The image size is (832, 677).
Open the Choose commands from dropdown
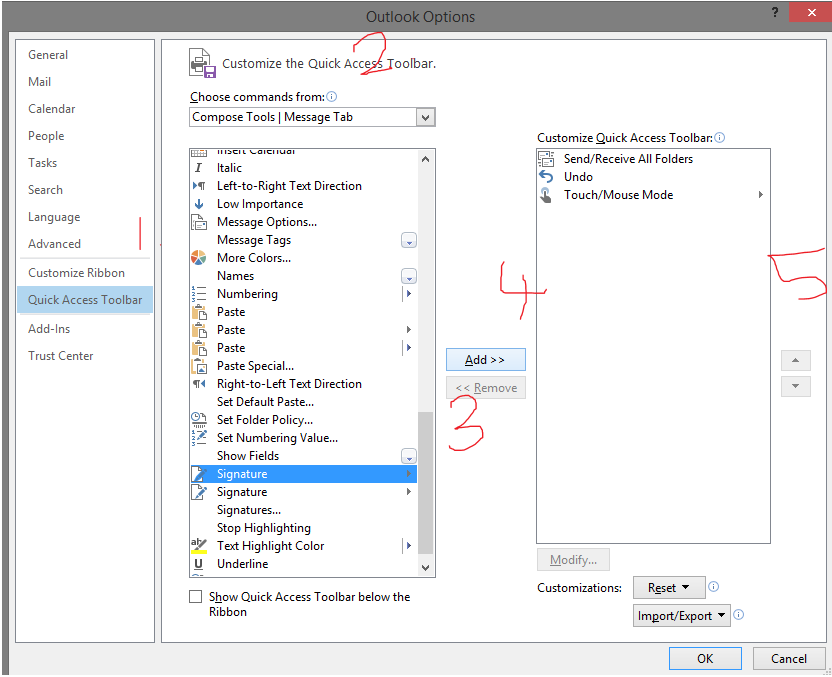pyautogui.click(x=426, y=117)
